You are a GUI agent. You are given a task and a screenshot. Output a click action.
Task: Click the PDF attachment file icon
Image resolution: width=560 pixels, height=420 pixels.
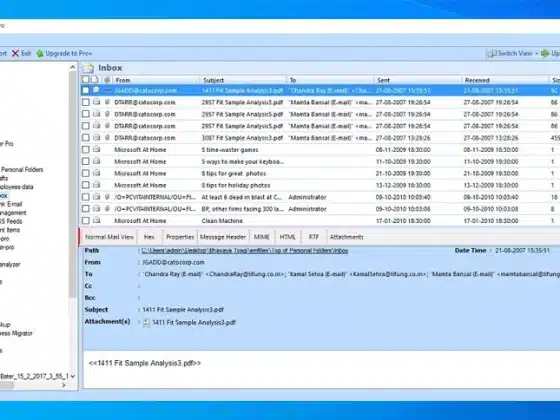tap(146, 322)
